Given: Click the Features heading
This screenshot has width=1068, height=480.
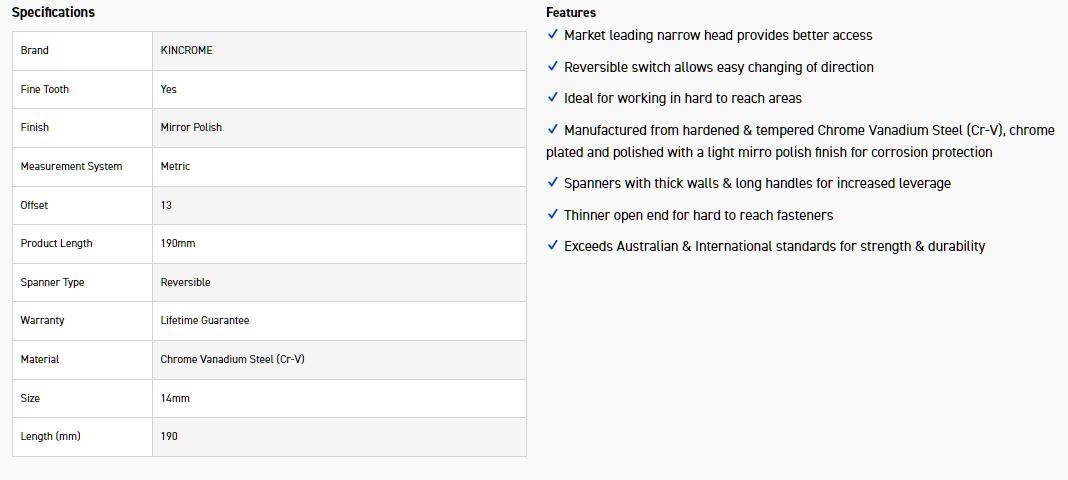Looking at the screenshot, I should (571, 13).
